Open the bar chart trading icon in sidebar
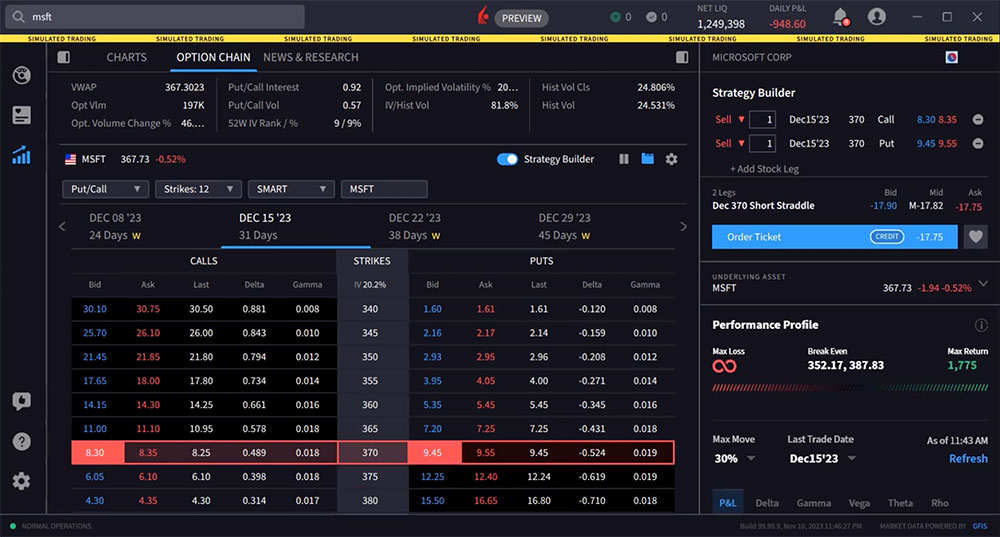The image size is (1000, 537). pyautogui.click(x=22, y=155)
